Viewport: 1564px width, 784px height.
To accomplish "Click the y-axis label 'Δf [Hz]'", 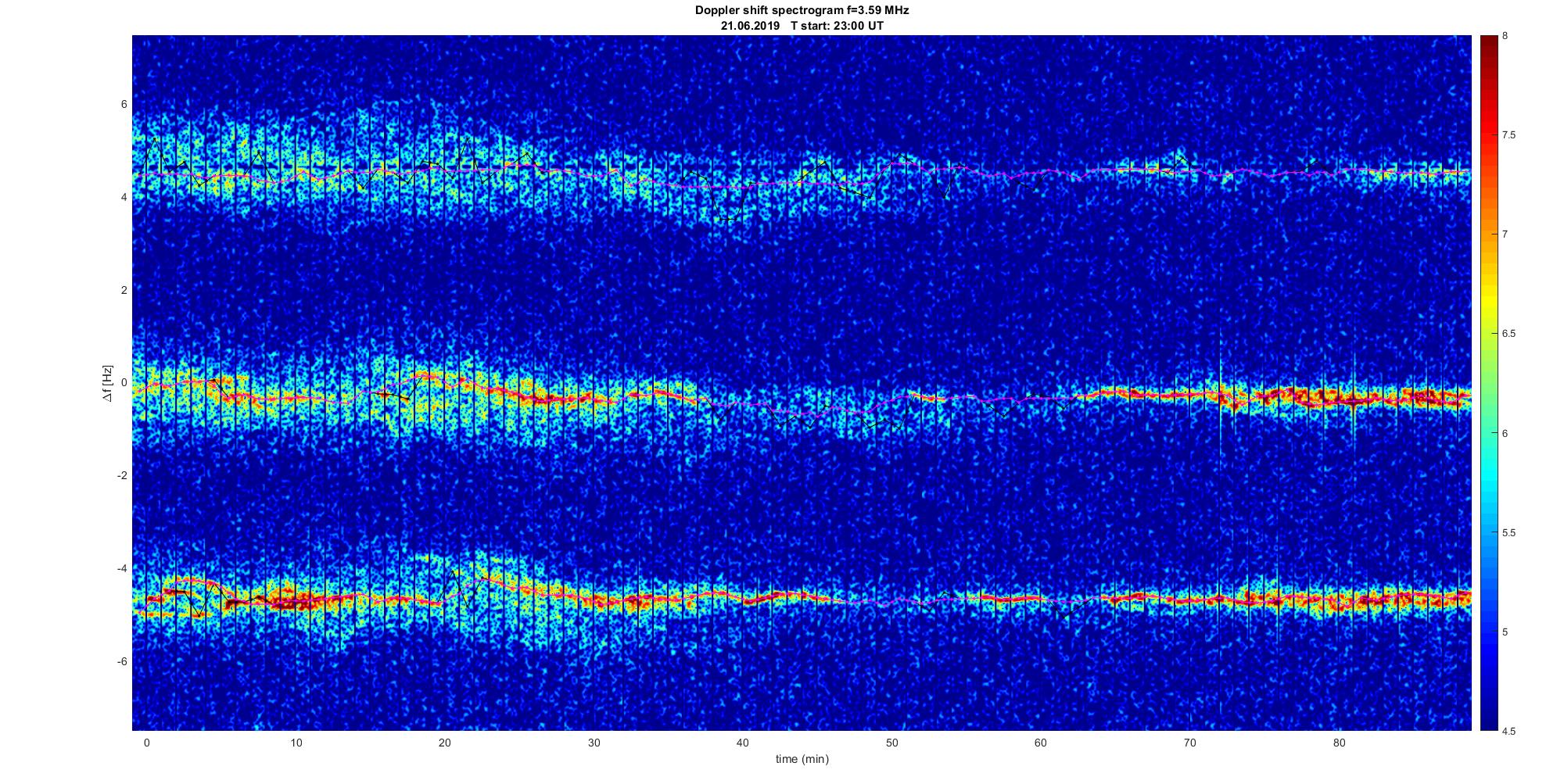I will [108, 383].
